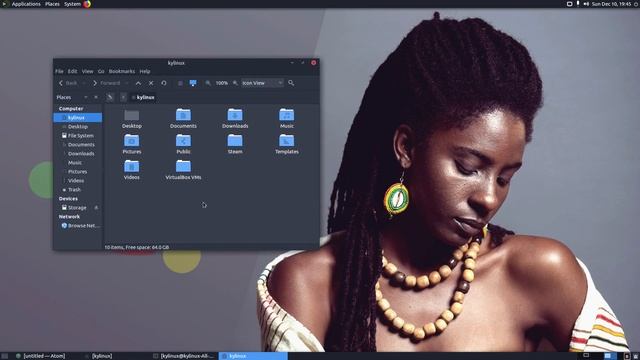The image size is (640, 360).
Task: Open the Go menu
Action: 101,71
